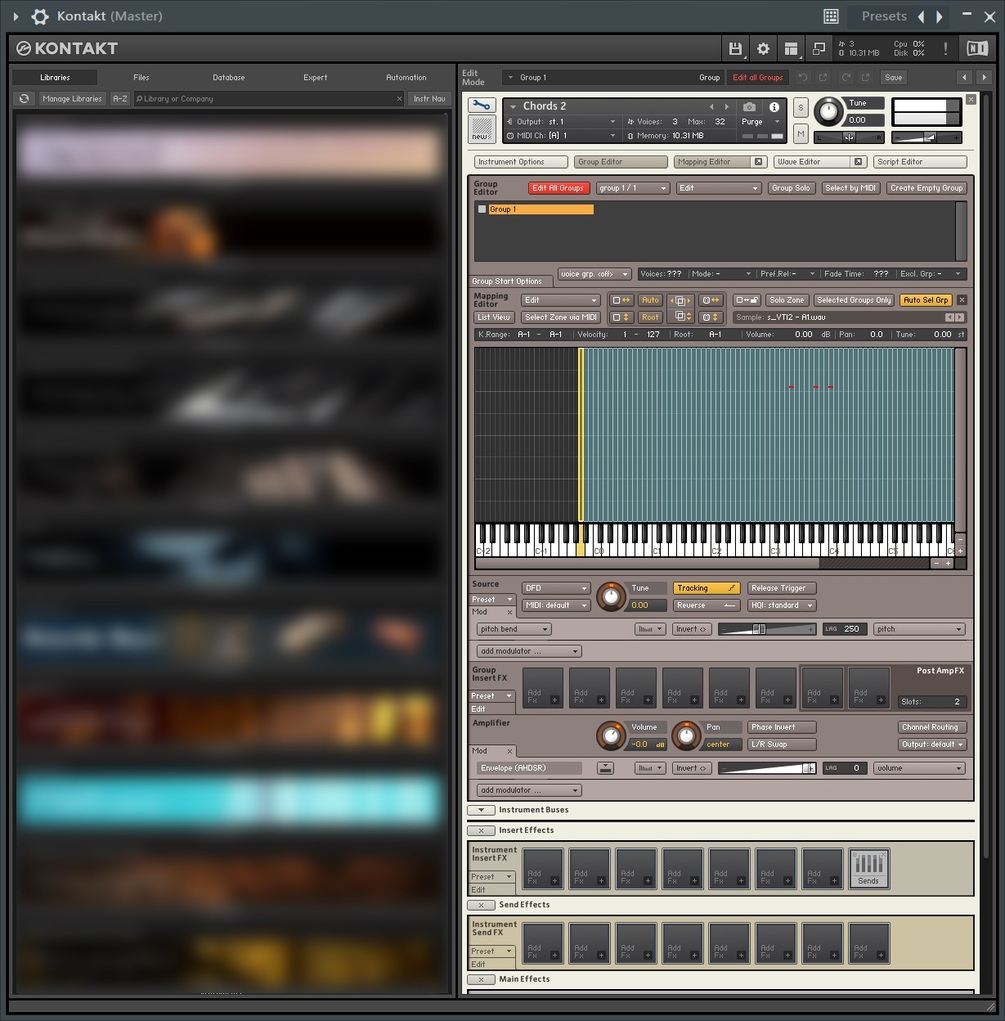Toggle the Group 1 checkbox
The height and width of the screenshot is (1021, 1005).
[x=482, y=209]
